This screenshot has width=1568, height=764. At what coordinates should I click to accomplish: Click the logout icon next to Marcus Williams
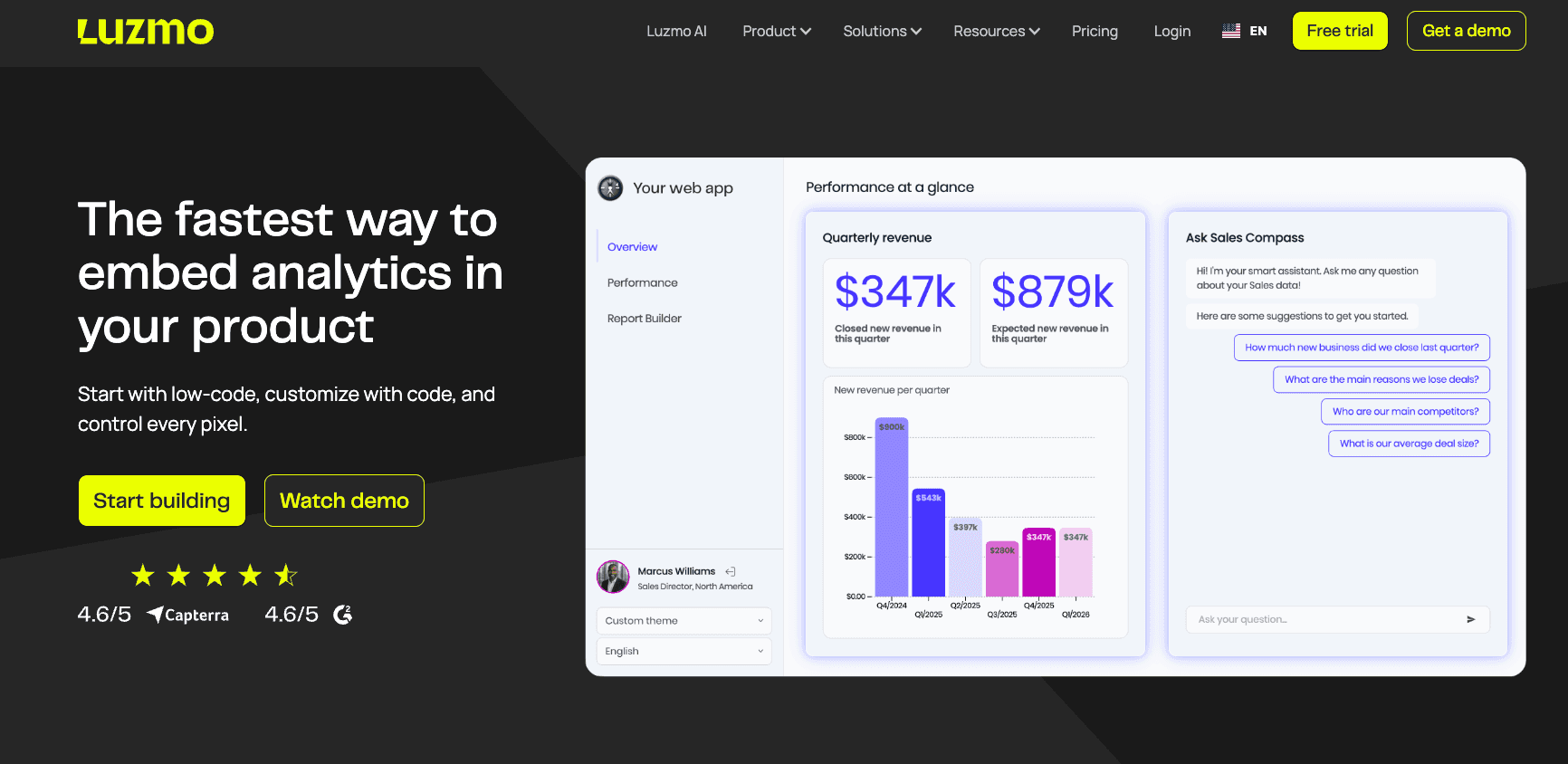click(731, 571)
